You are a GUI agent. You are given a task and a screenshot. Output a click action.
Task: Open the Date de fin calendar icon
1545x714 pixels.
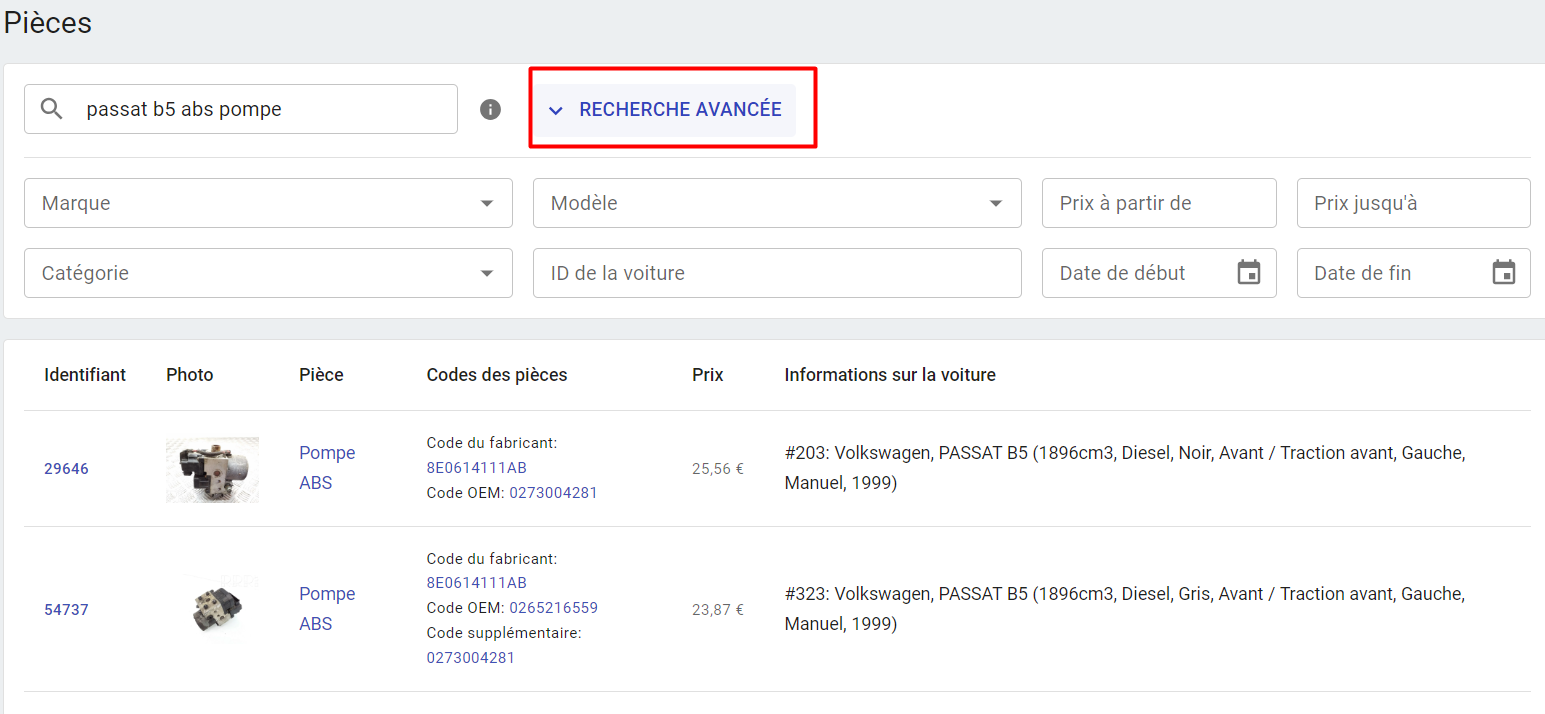(x=1504, y=272)
